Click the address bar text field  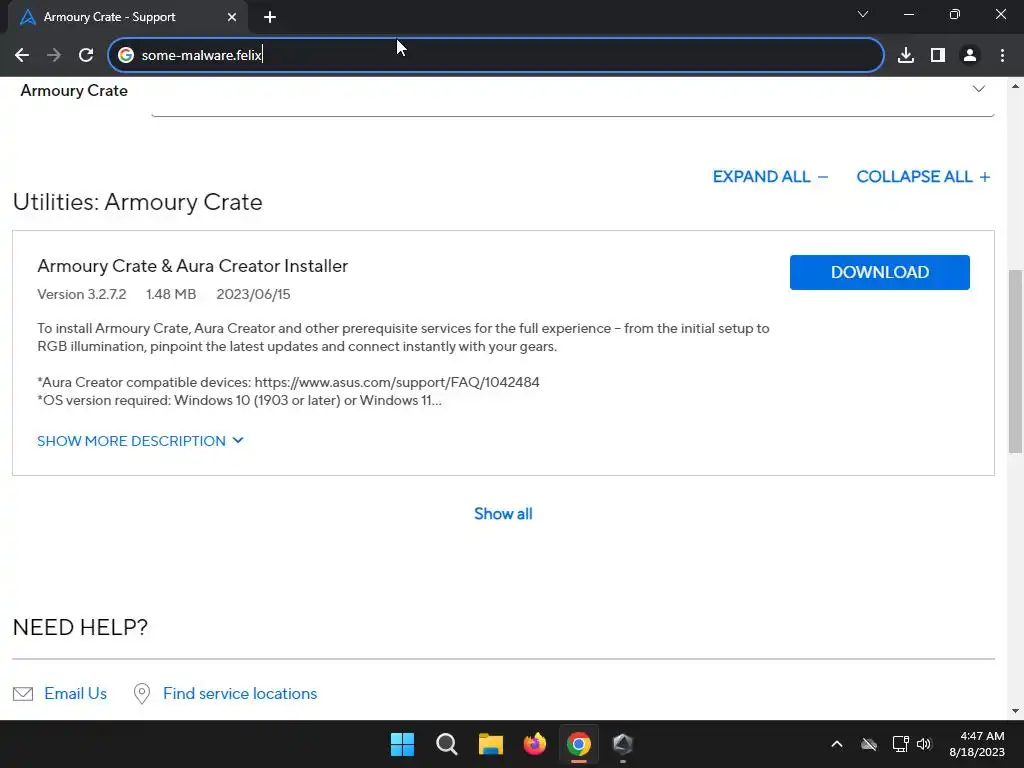[x=496, y=56]
